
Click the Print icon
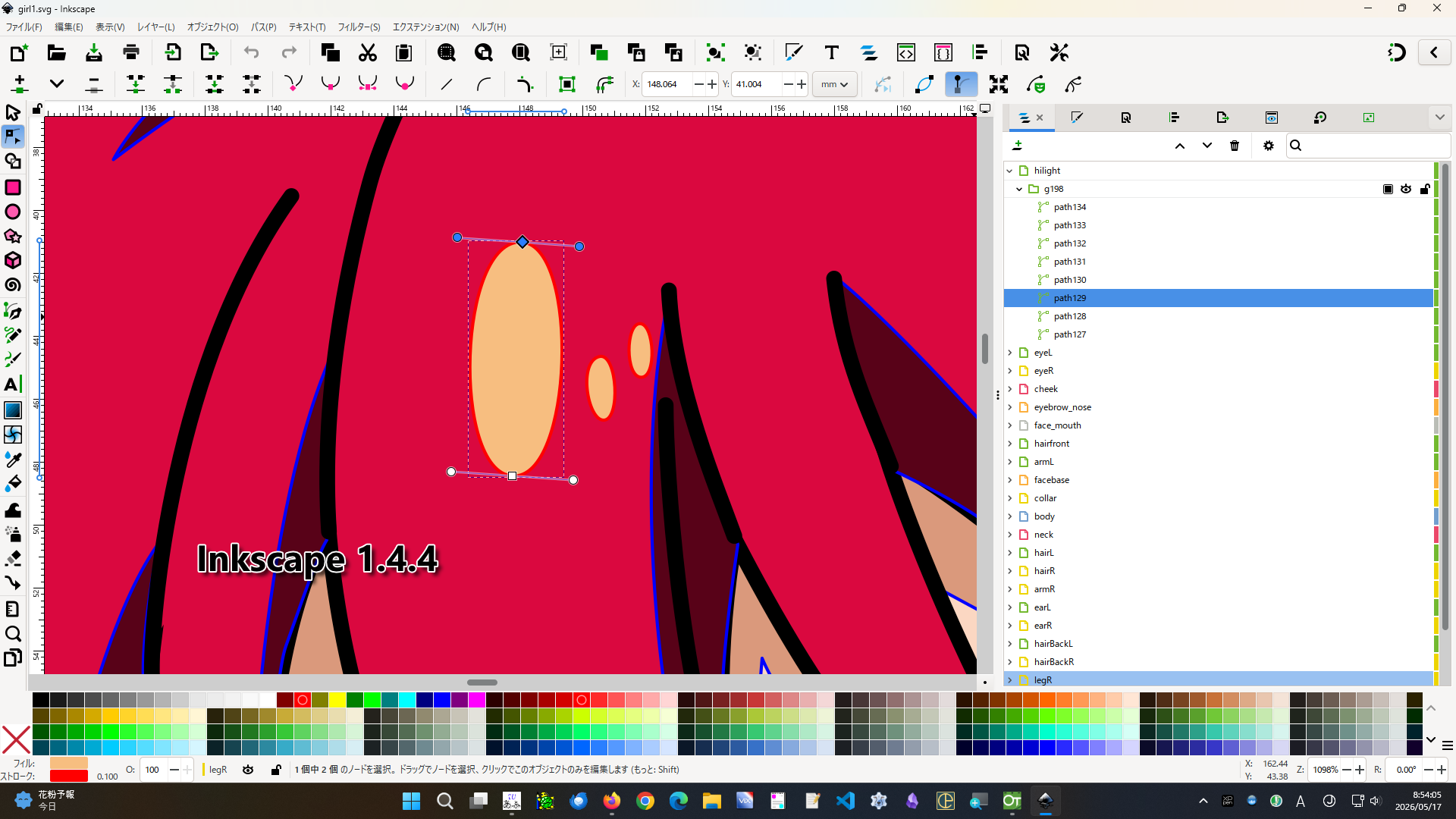(x=131, y=52)
